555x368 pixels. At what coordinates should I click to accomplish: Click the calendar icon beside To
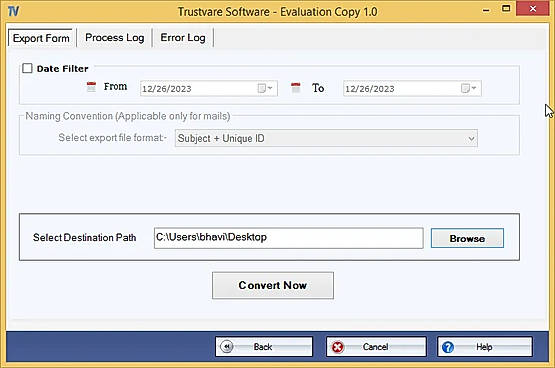(296, 88)
